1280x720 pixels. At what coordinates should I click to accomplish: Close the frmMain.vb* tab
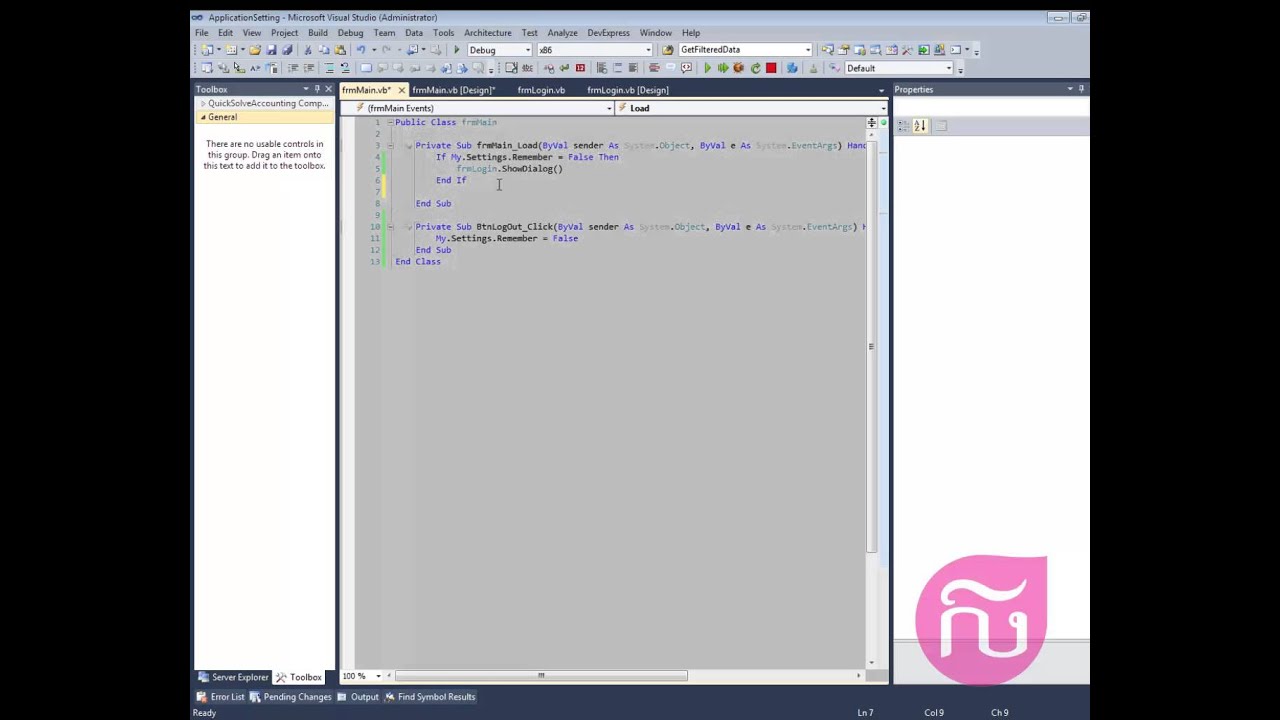coord(401,90)
